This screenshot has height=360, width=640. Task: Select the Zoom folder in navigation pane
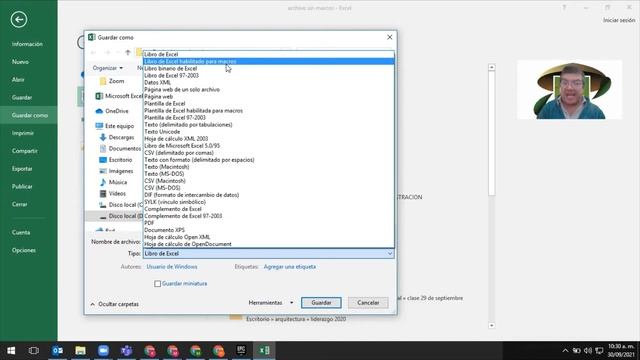[x=112, y=81]
